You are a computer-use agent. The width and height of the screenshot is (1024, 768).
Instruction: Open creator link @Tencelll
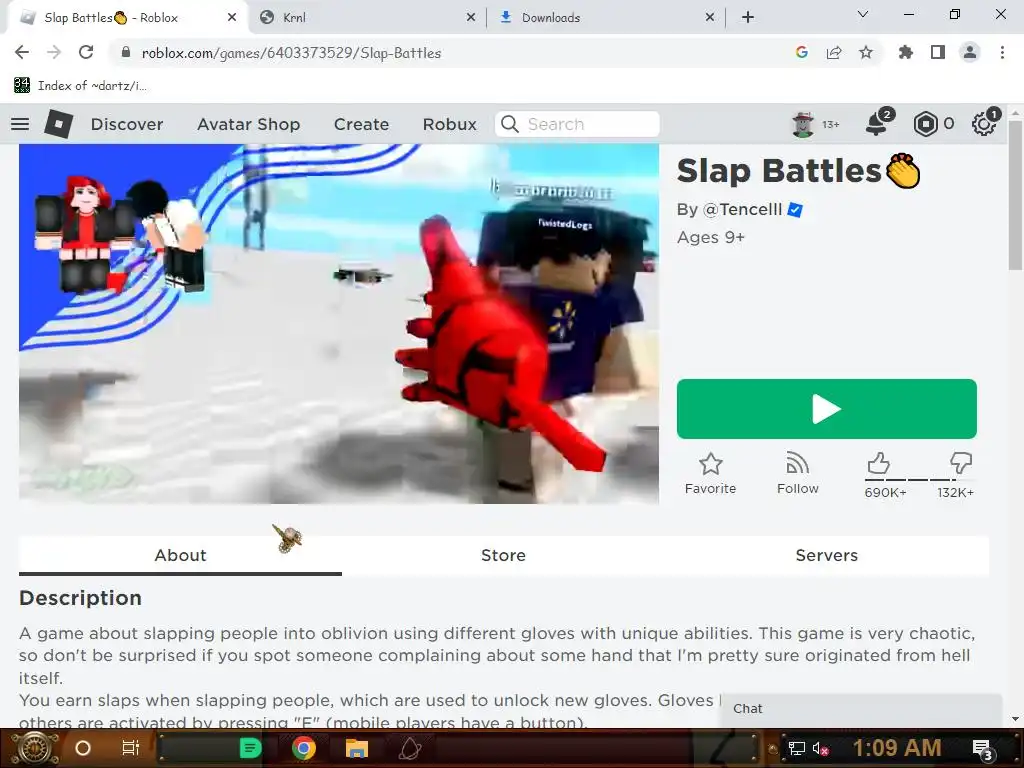tap(742, 210)
